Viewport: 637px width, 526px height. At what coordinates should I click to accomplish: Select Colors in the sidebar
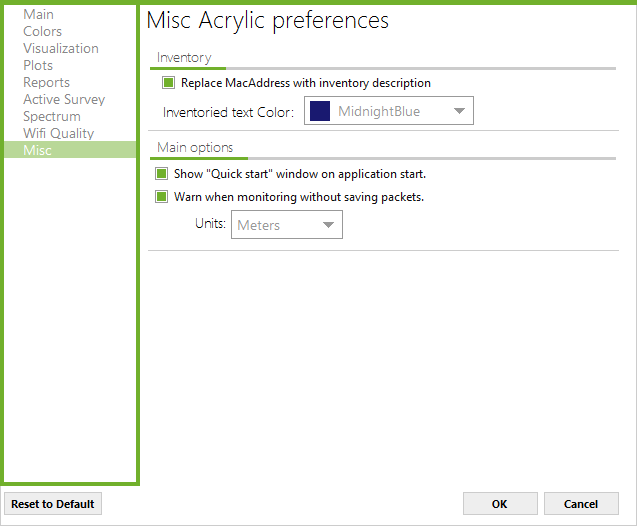click(43, 32)
